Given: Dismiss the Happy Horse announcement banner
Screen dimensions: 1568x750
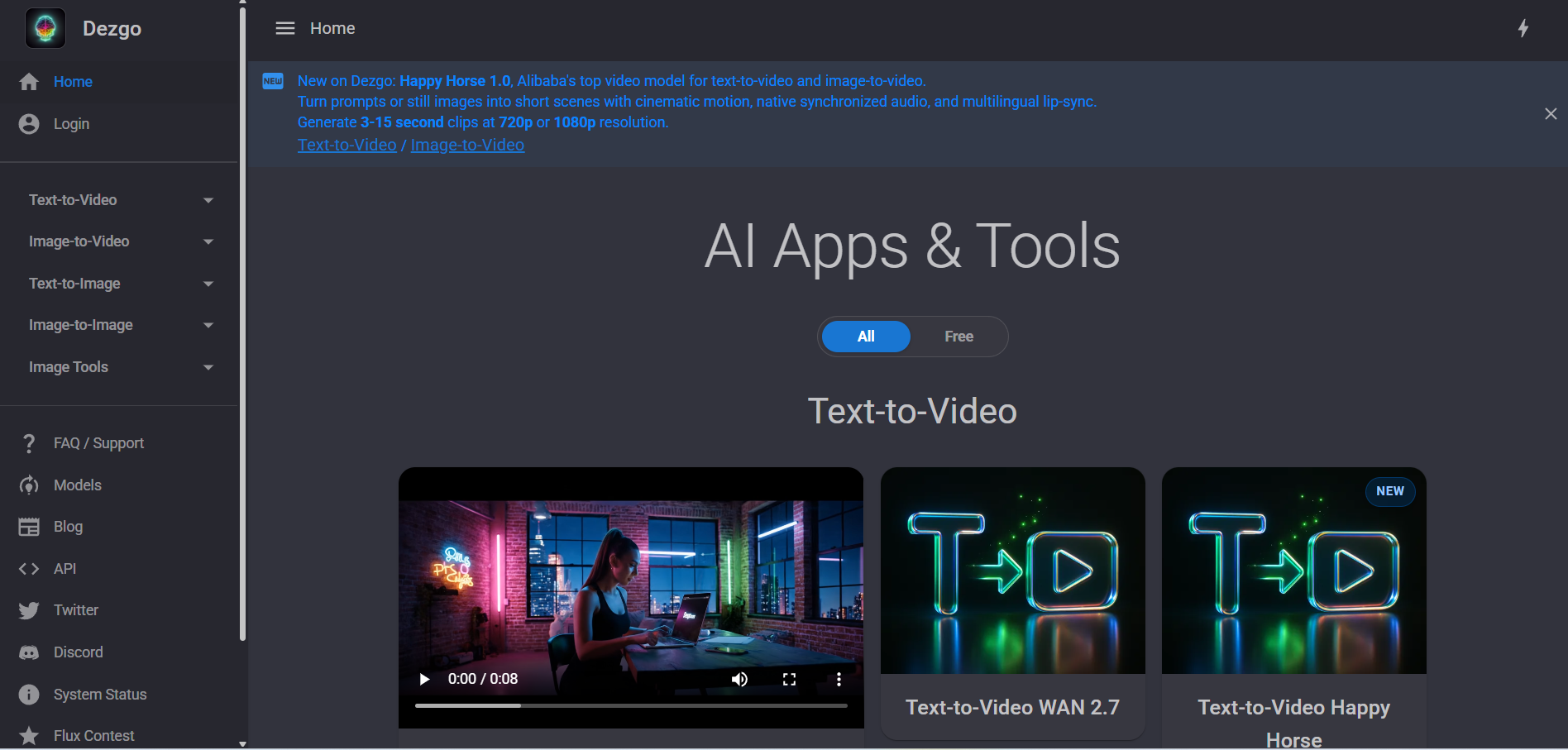Looking at the screenshot, I should point(1551,113).
